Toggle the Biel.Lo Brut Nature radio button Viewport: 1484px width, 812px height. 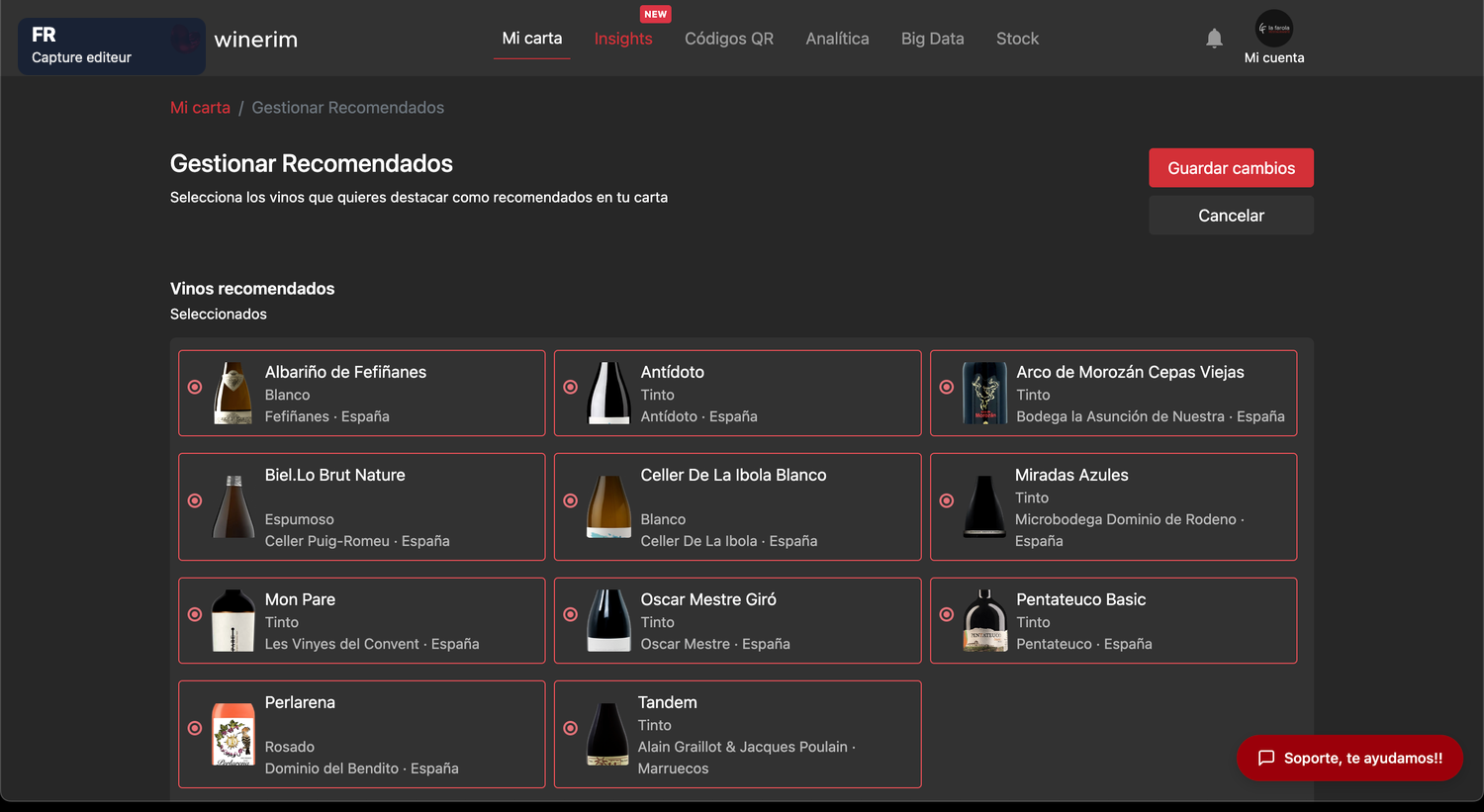tap(195, 500)
